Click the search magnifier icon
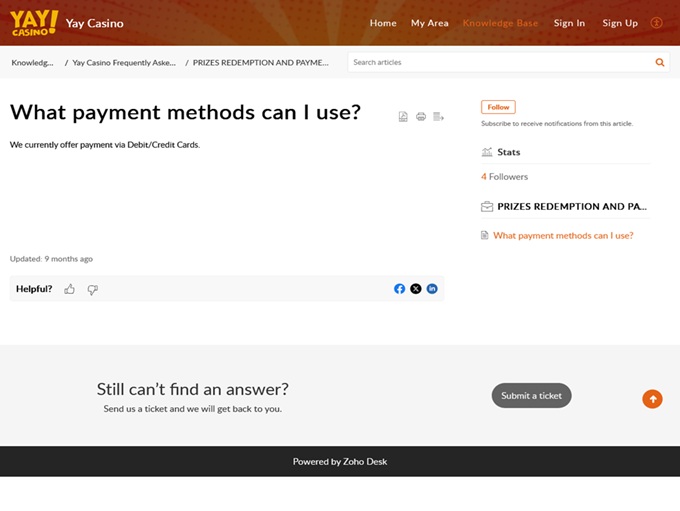 click(659, 62)
